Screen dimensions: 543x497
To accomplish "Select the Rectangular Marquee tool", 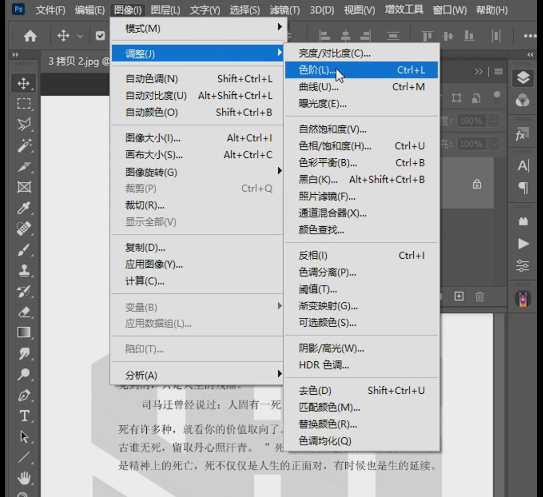I will pyautogui.click(x=24, y=104).
